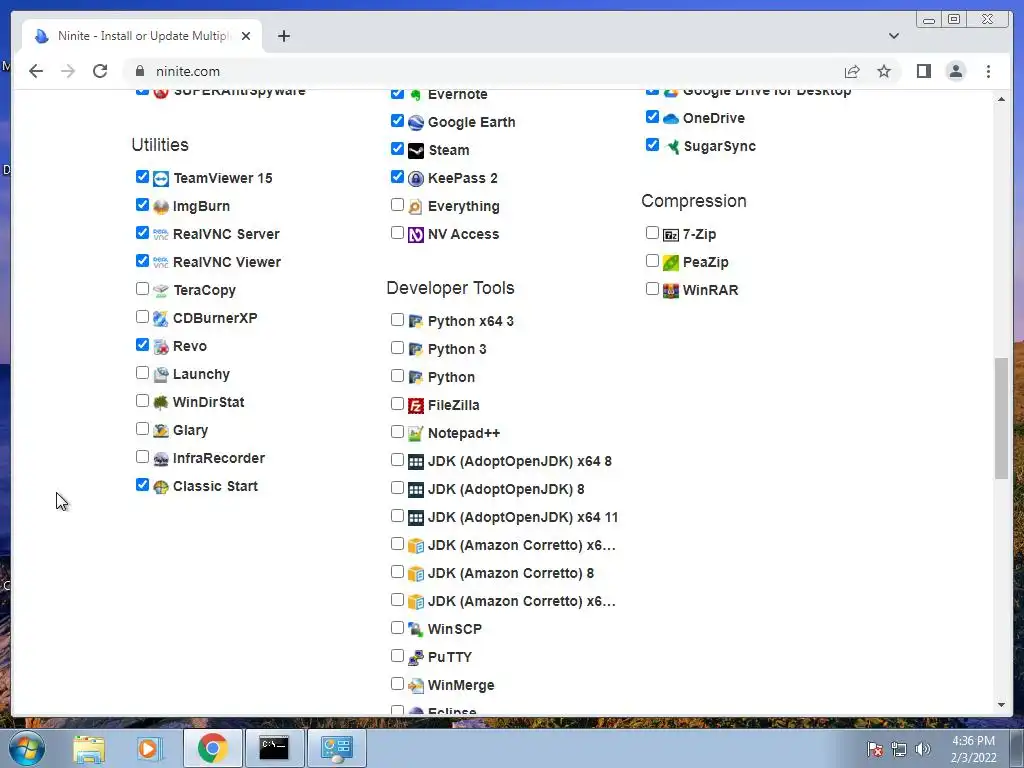Click the scrollbar down arrow

point(1001,705)
